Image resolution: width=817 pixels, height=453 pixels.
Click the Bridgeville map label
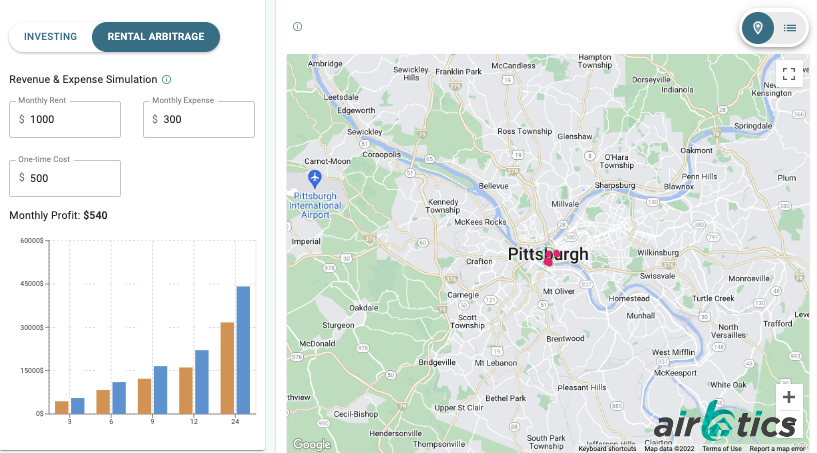coord(437,362)
